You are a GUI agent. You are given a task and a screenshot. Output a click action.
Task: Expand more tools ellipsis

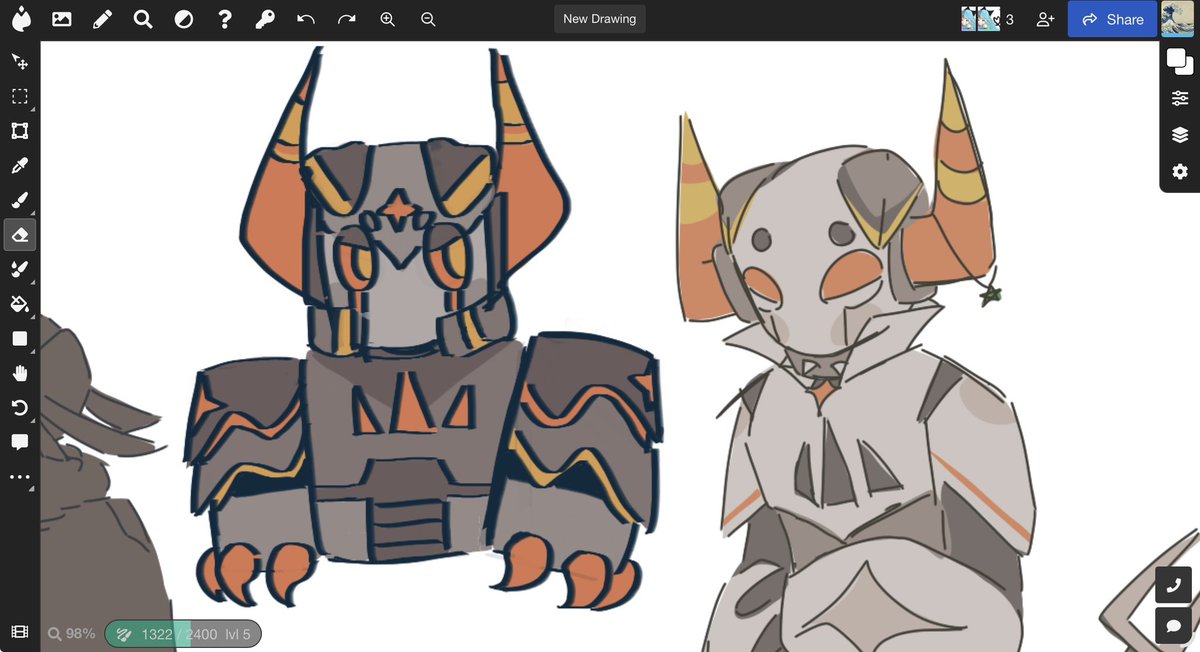[x=20, y=477]
